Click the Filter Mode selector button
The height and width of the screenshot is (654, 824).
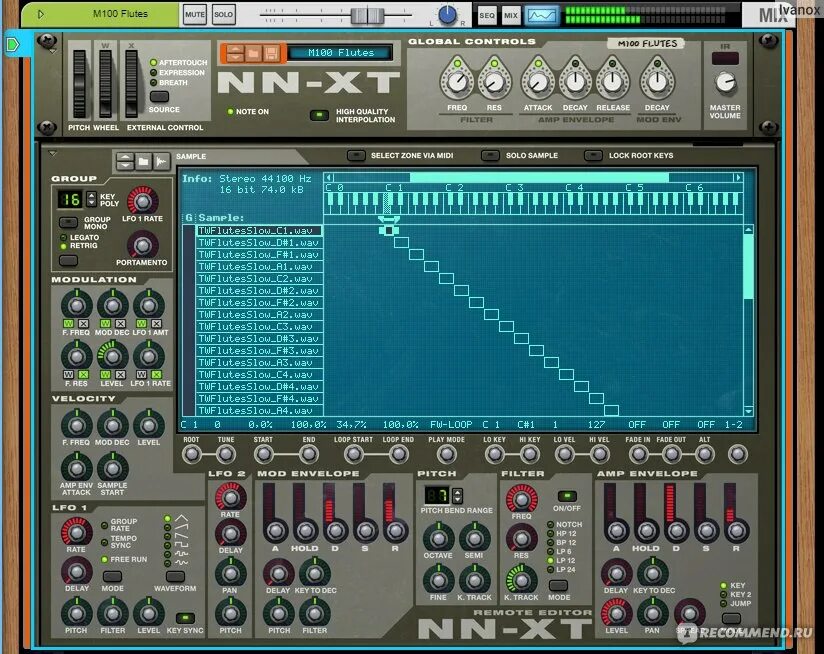coord(558,585)
